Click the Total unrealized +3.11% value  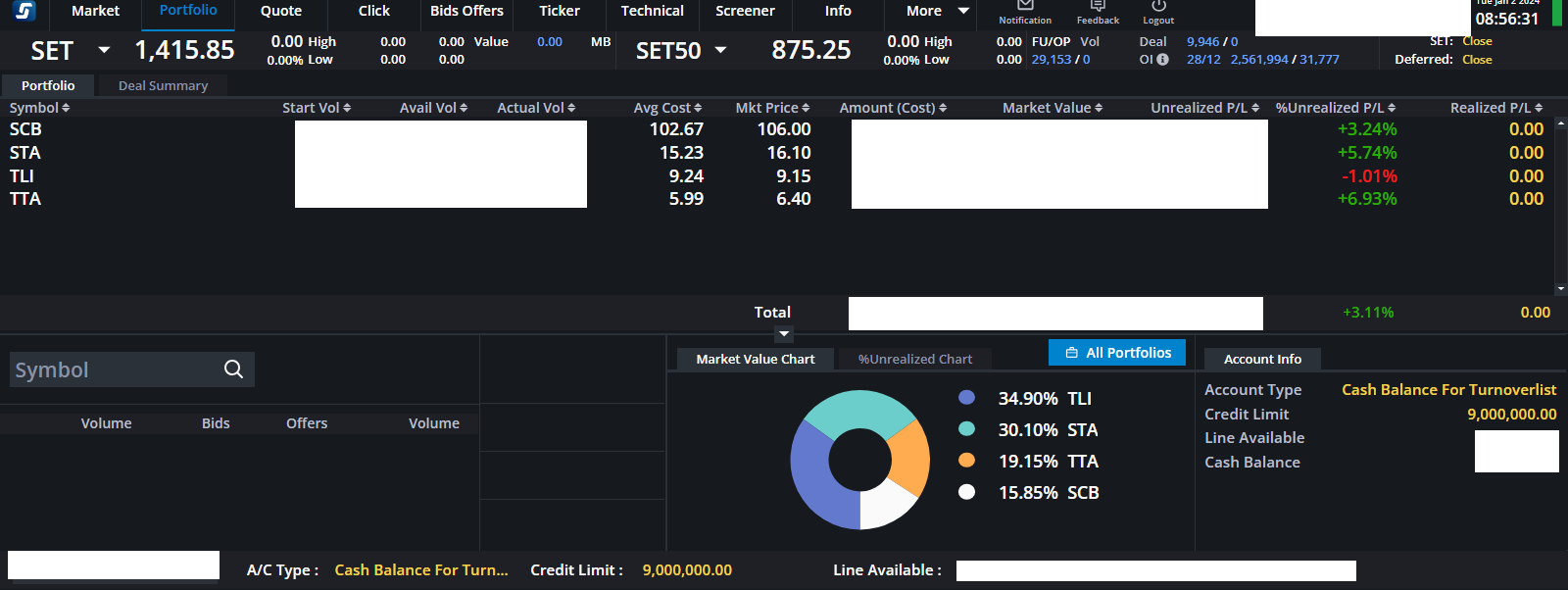pos(1368,313)
